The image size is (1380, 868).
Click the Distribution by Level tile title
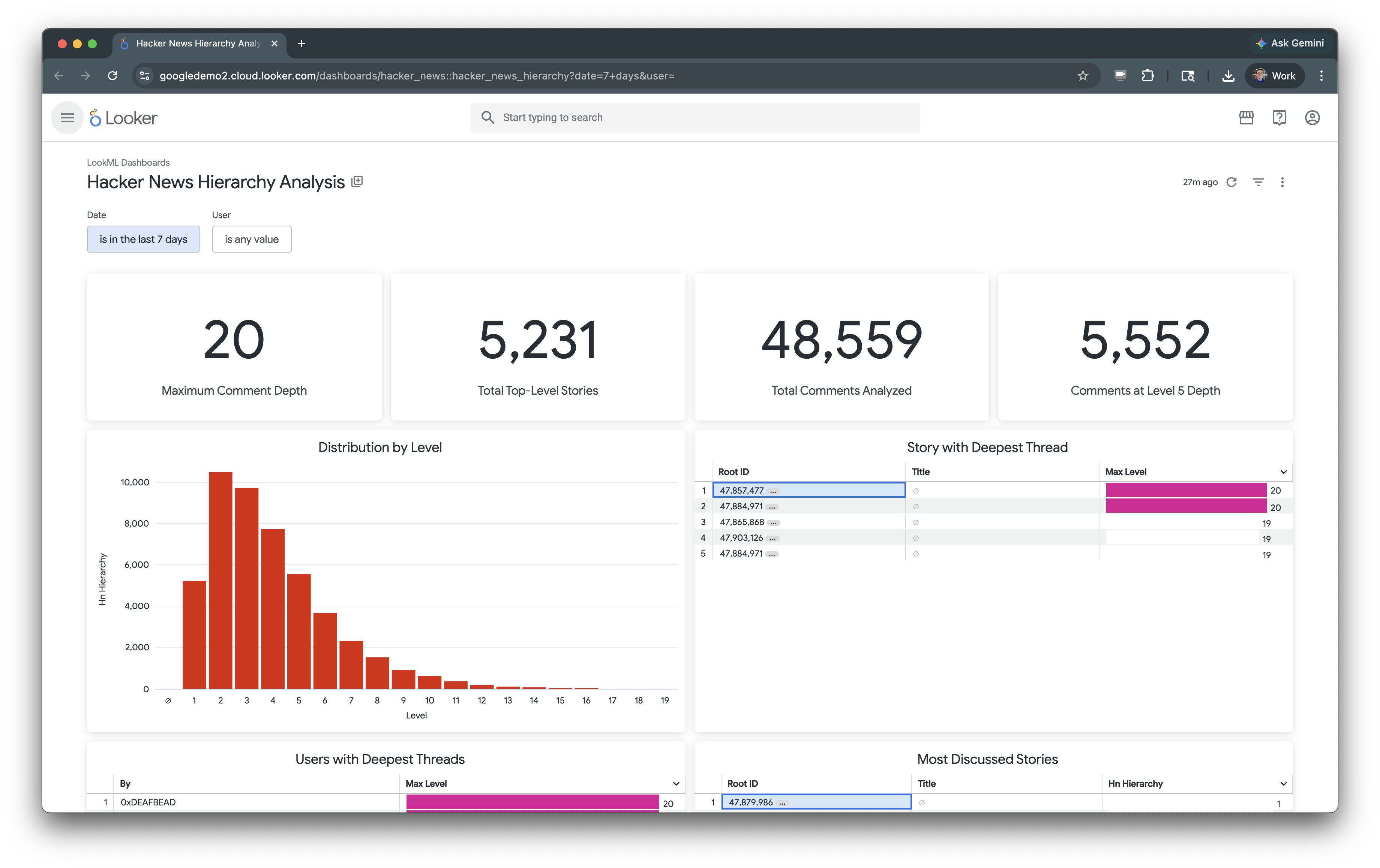(x=380, y=447)
